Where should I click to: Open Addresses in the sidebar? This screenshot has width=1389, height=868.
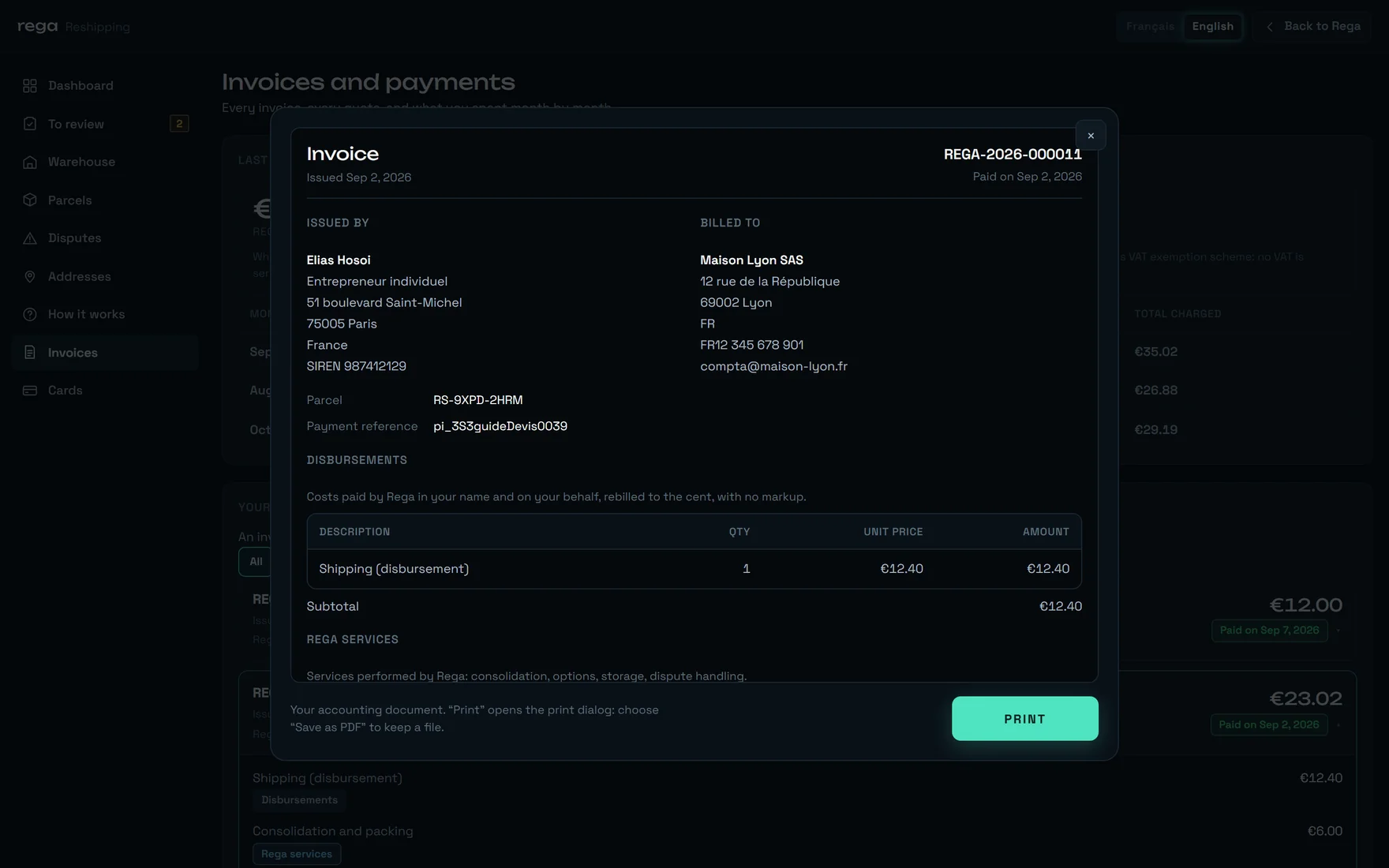tap(104, 277)
